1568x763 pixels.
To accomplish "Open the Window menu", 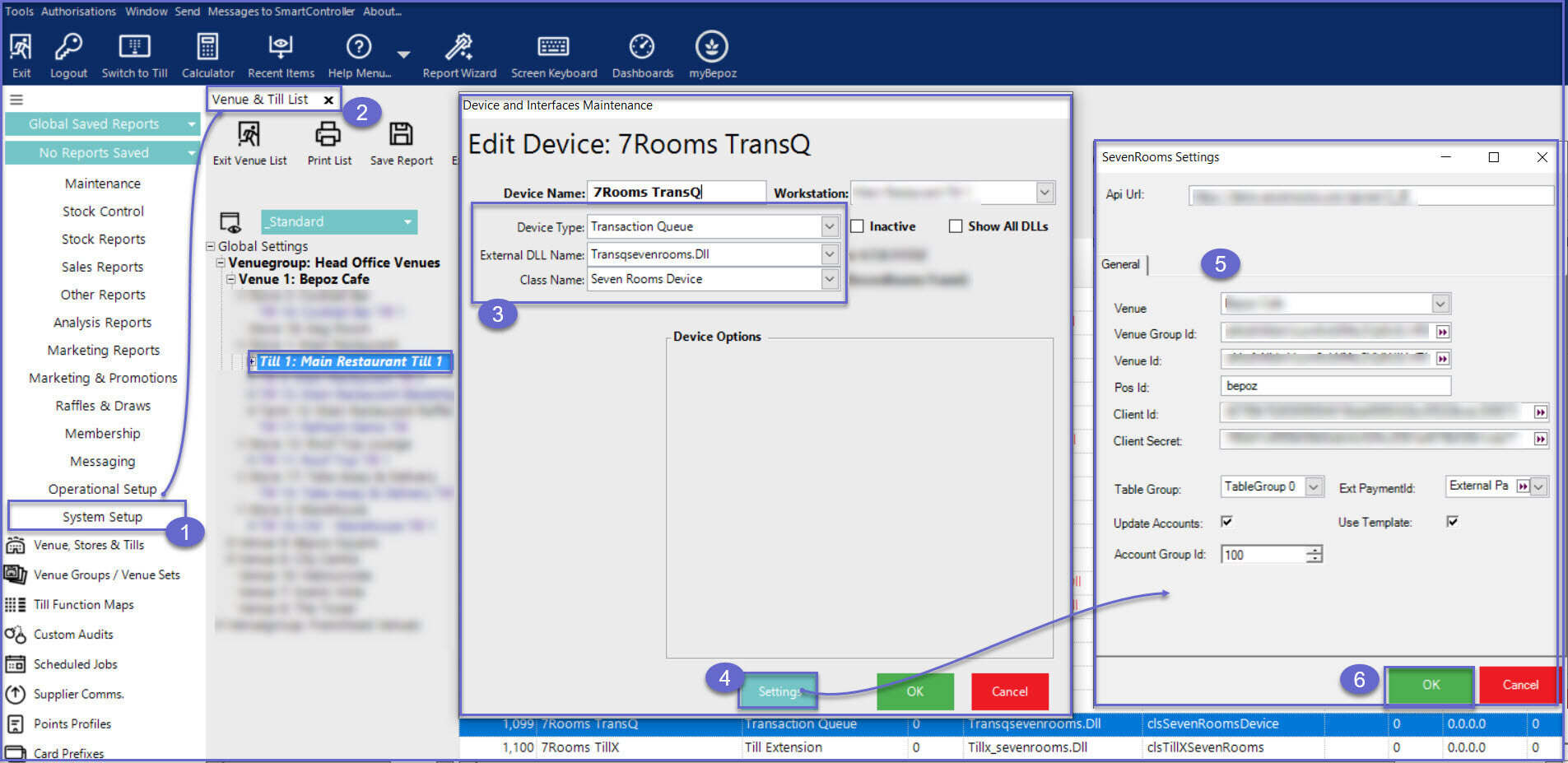I will click(x=147, y=12).
